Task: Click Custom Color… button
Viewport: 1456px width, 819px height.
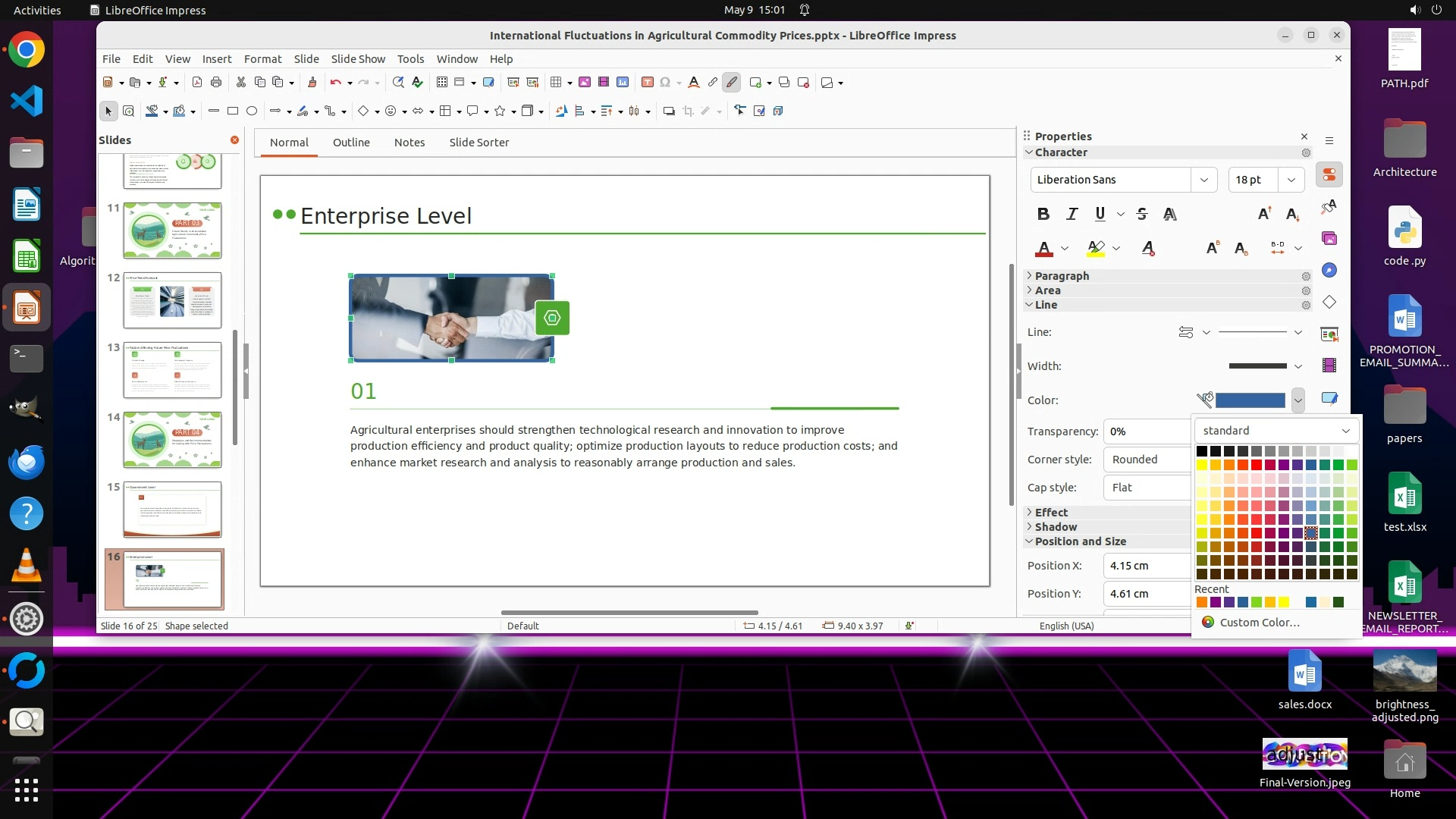Action: click(1259, 622)
